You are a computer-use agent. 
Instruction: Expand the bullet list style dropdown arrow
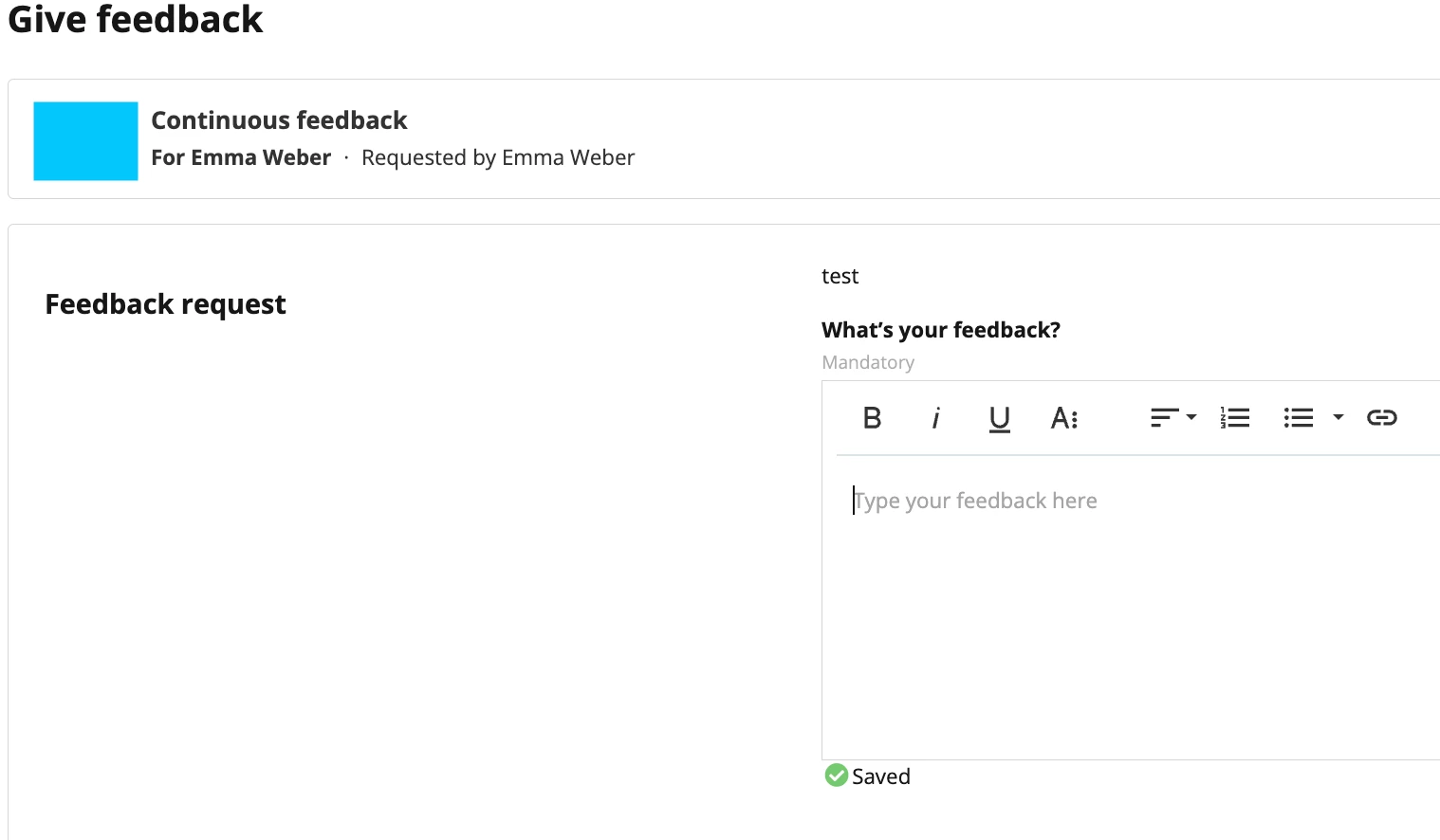pos(1338,417)
